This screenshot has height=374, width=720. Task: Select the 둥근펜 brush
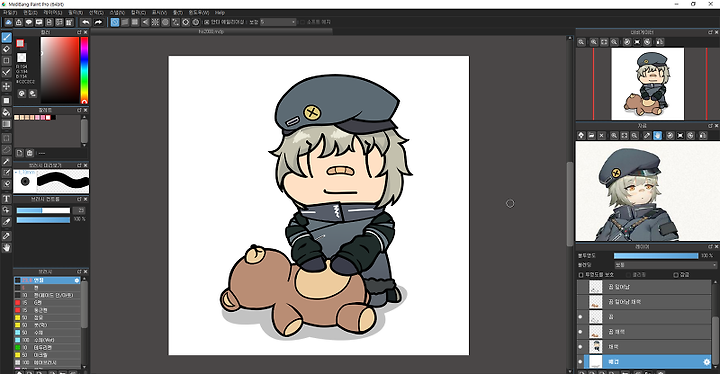click(x=47, y=310)
